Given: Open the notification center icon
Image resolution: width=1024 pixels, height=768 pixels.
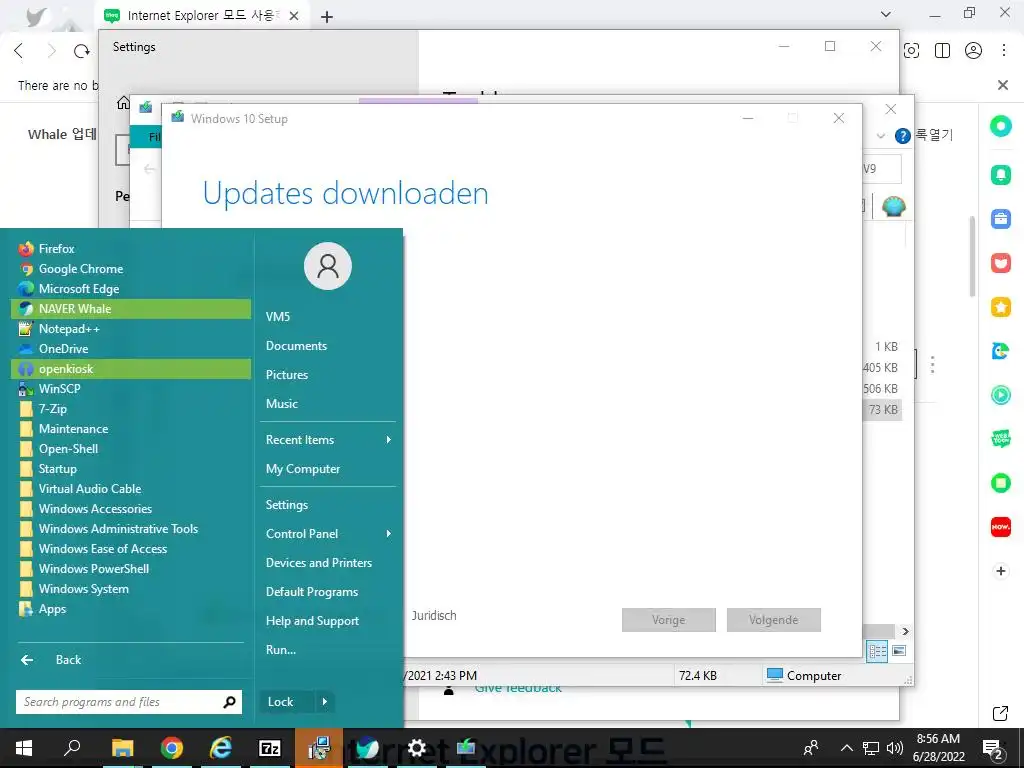Looking at the screenshot, I should (993, 749).
